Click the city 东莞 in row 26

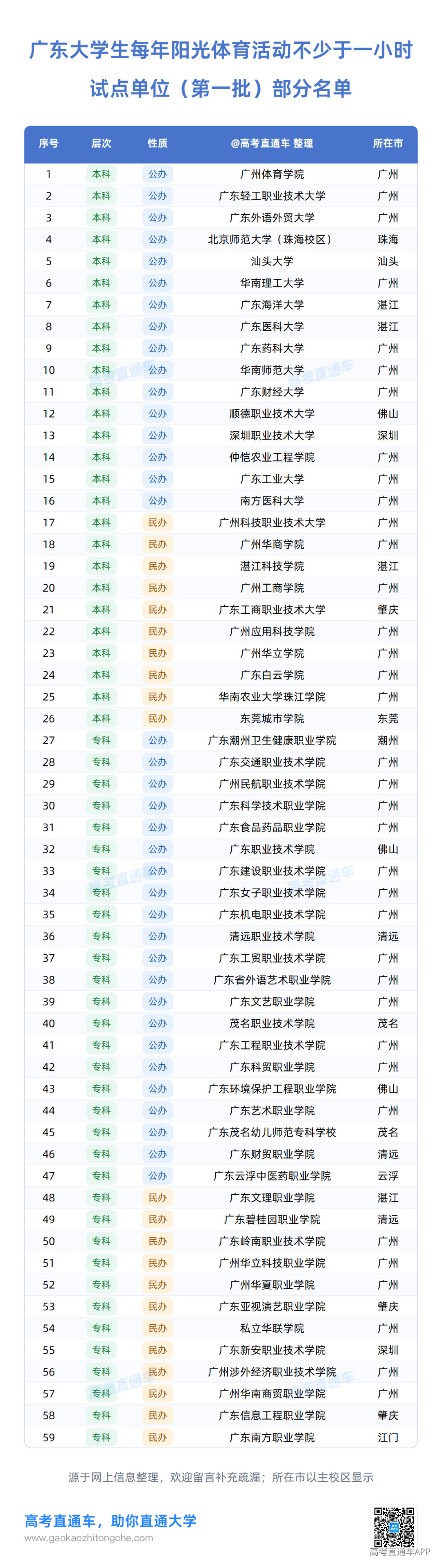pyautogui.click(x=388, y=718)
